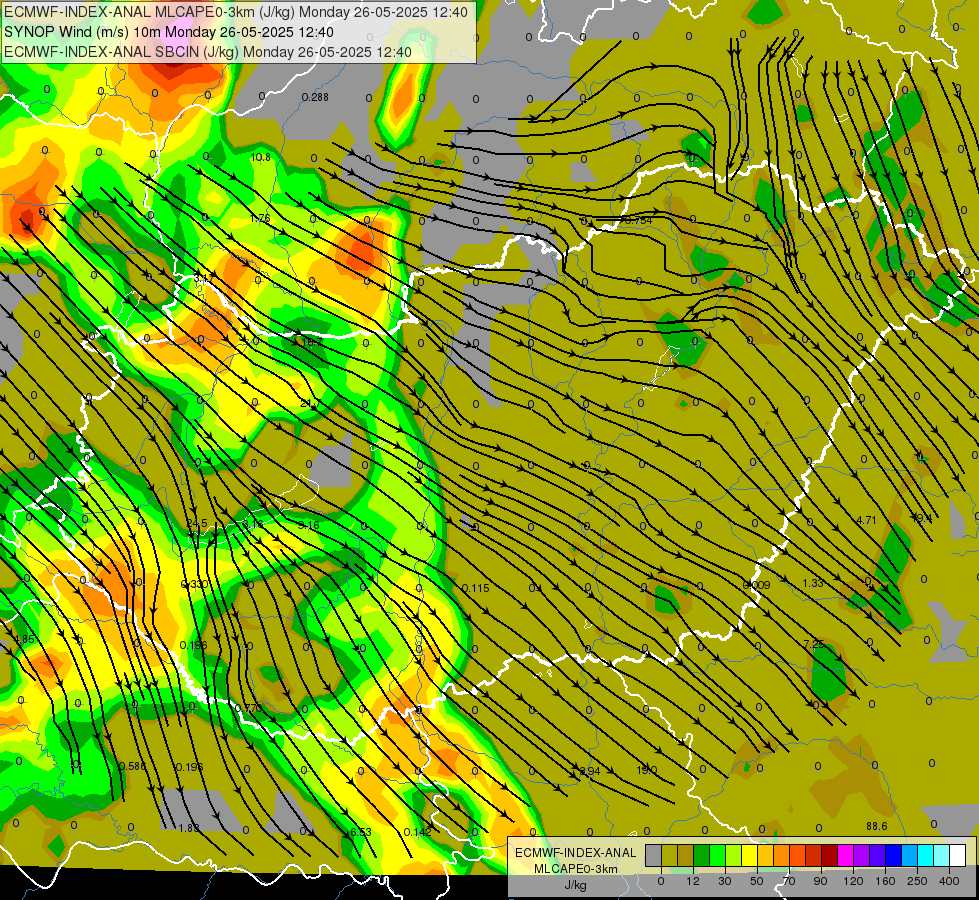Click the magenta legend swatch
979x900 pixels.
click(846, 855)
